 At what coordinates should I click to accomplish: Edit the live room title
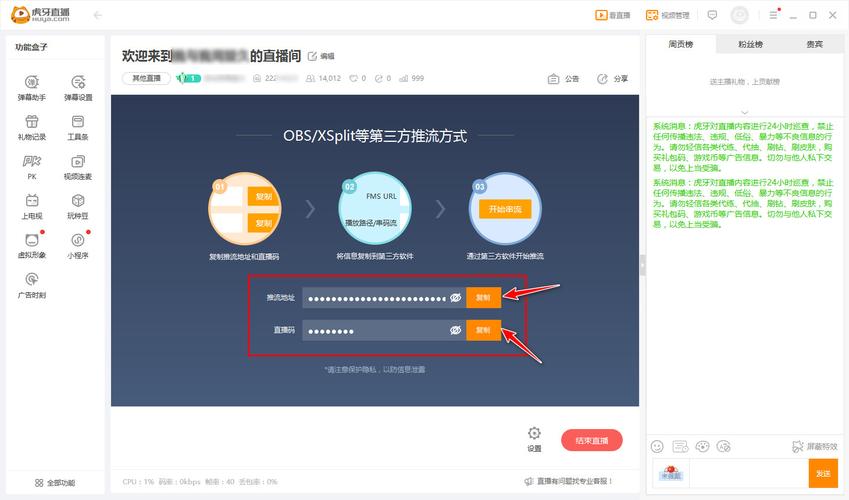[321, 56]
